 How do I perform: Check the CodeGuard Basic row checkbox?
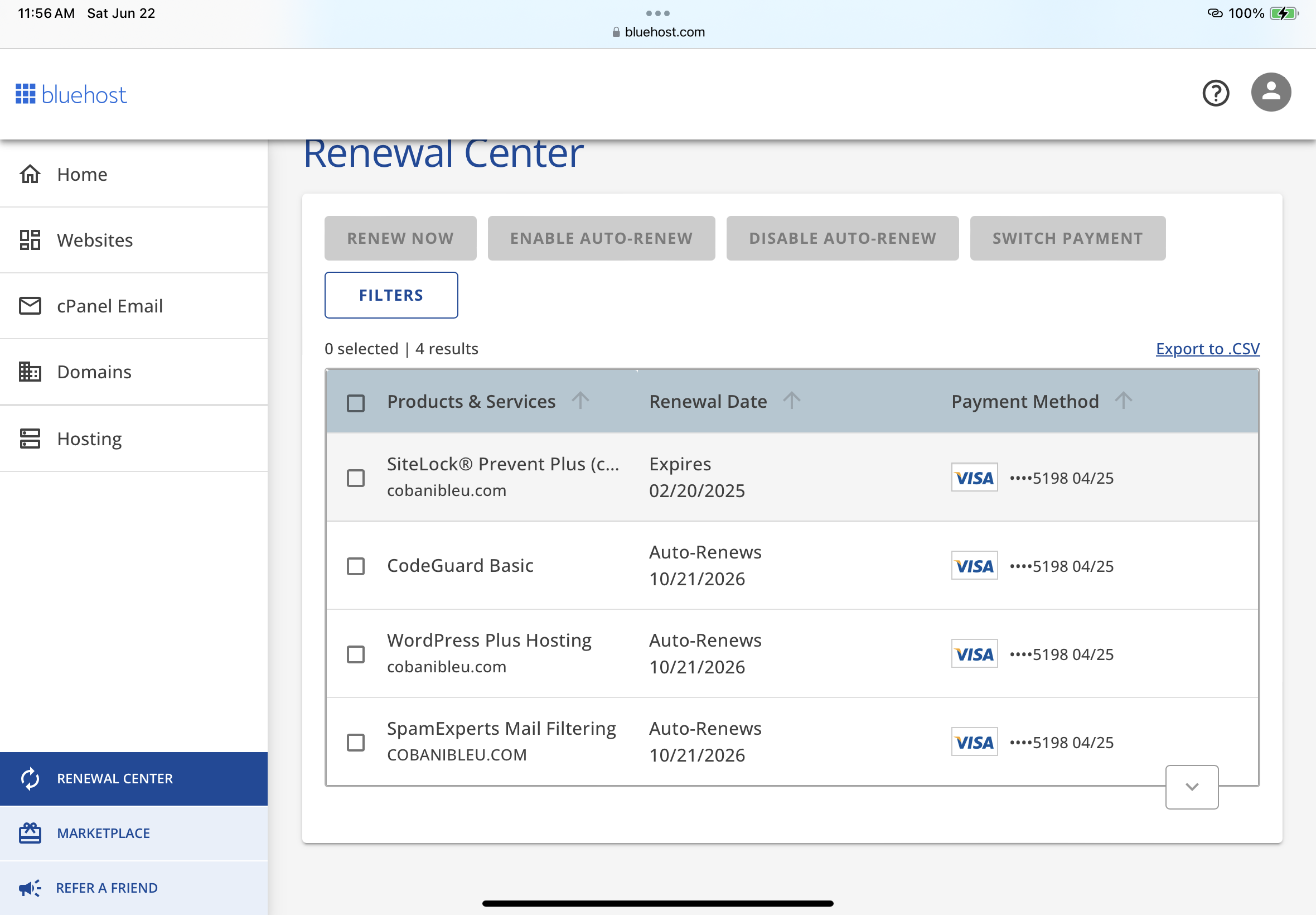[x=356, y=566]
